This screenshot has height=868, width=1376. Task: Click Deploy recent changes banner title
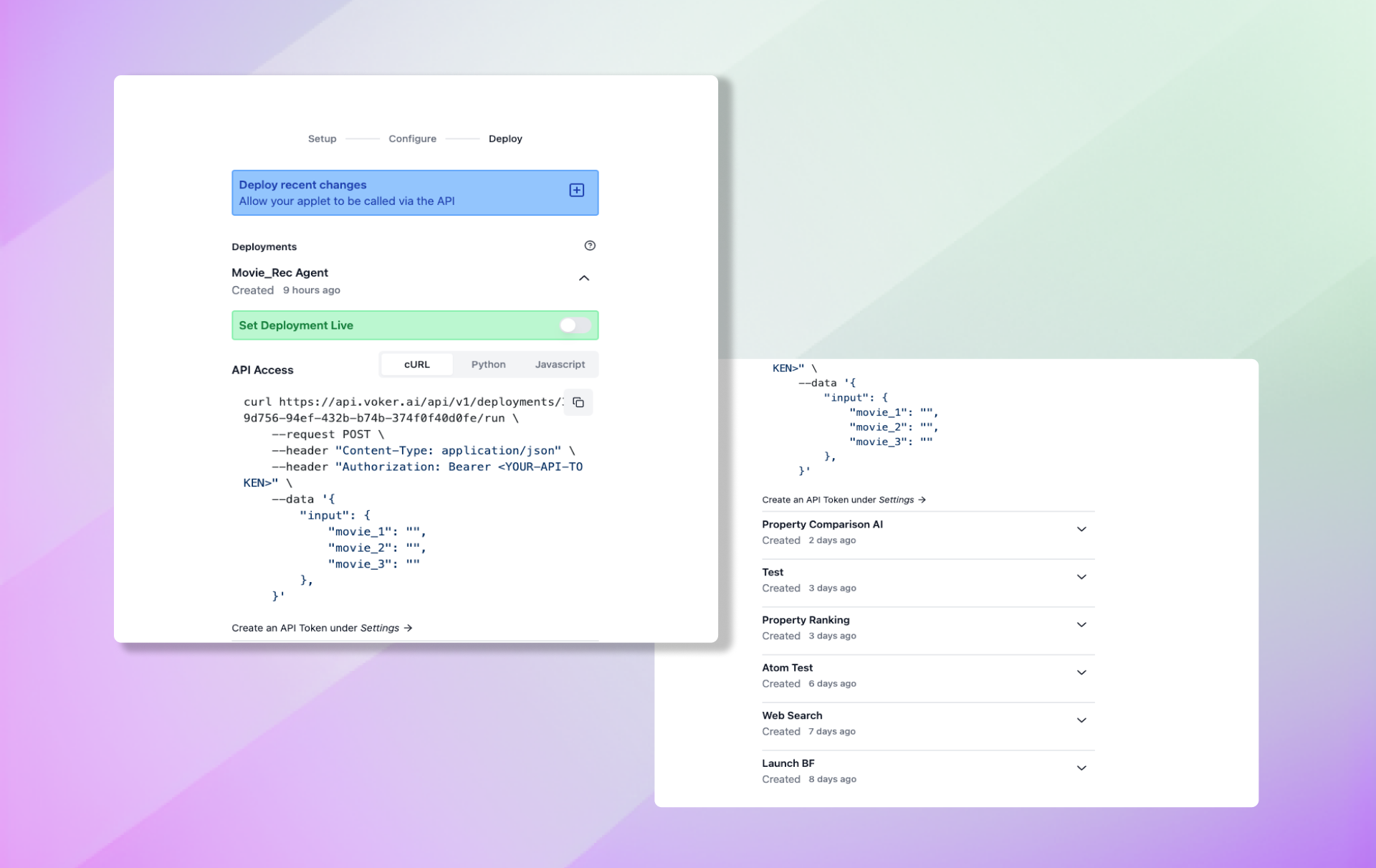[x=302, y=185]
